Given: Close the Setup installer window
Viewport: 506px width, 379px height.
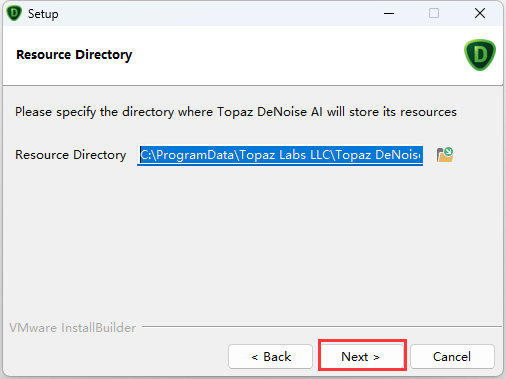Looking at the screenshot, I should 480,13.
